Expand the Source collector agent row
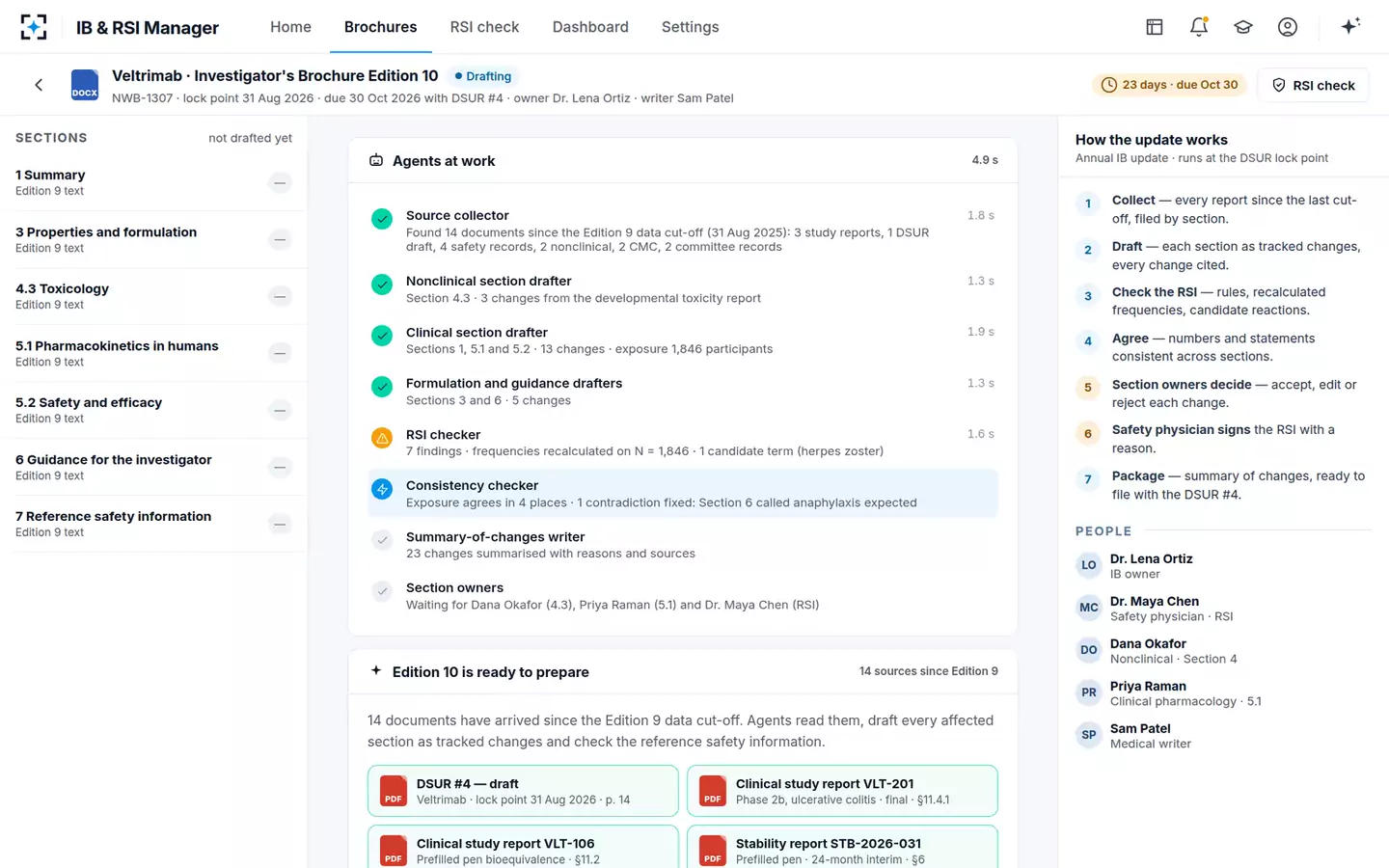 click(x=683, y=231)
